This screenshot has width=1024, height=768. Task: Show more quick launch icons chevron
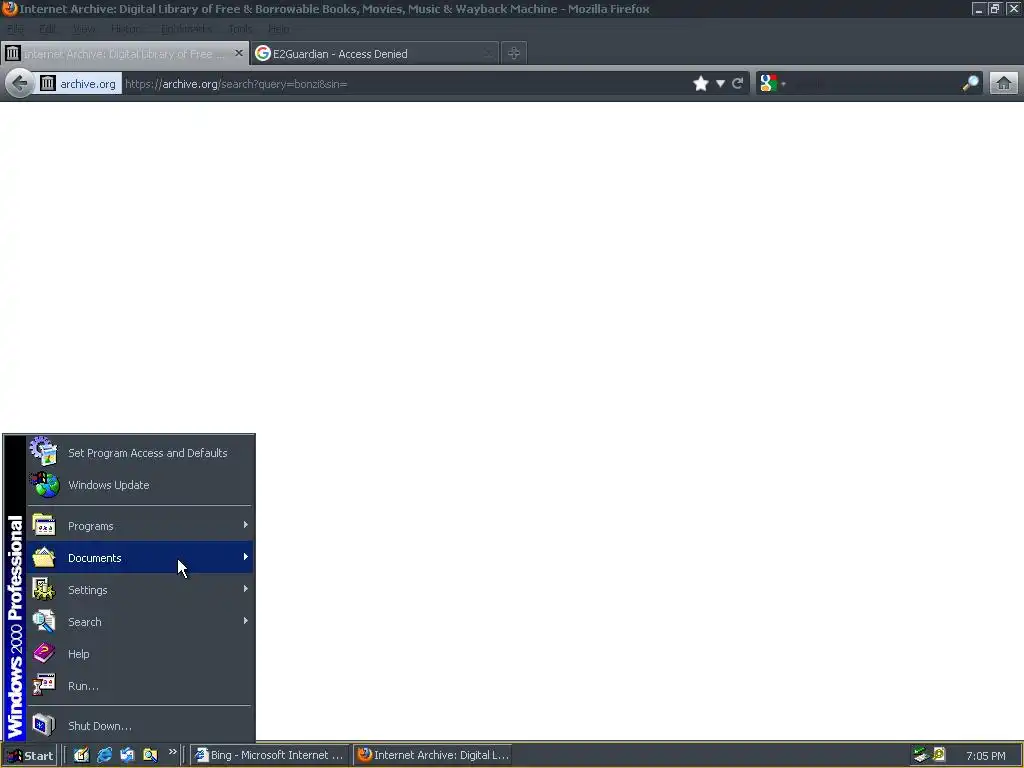click(x=172, y=752)
